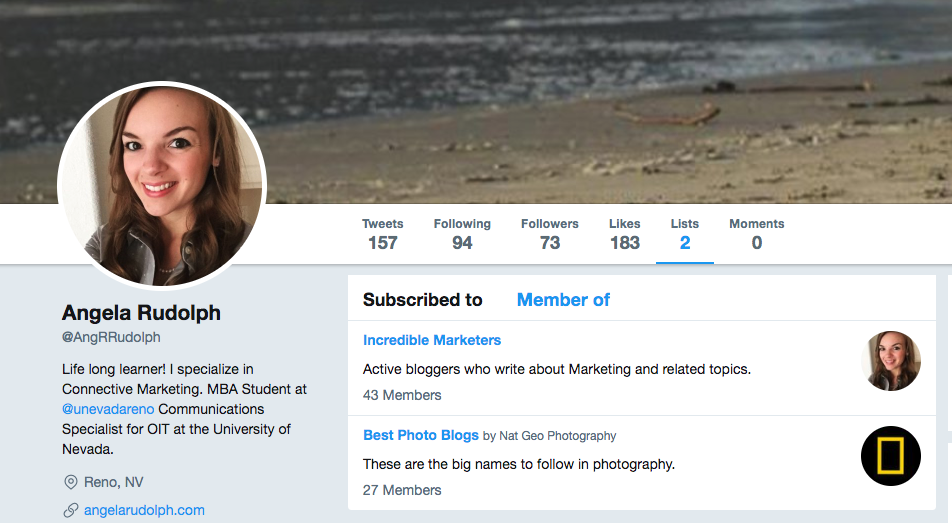Image resolution: width=952 pixels, height=523 pixels.
Task: Click the @AngRRudolph handle
Action: click(111, 337)
